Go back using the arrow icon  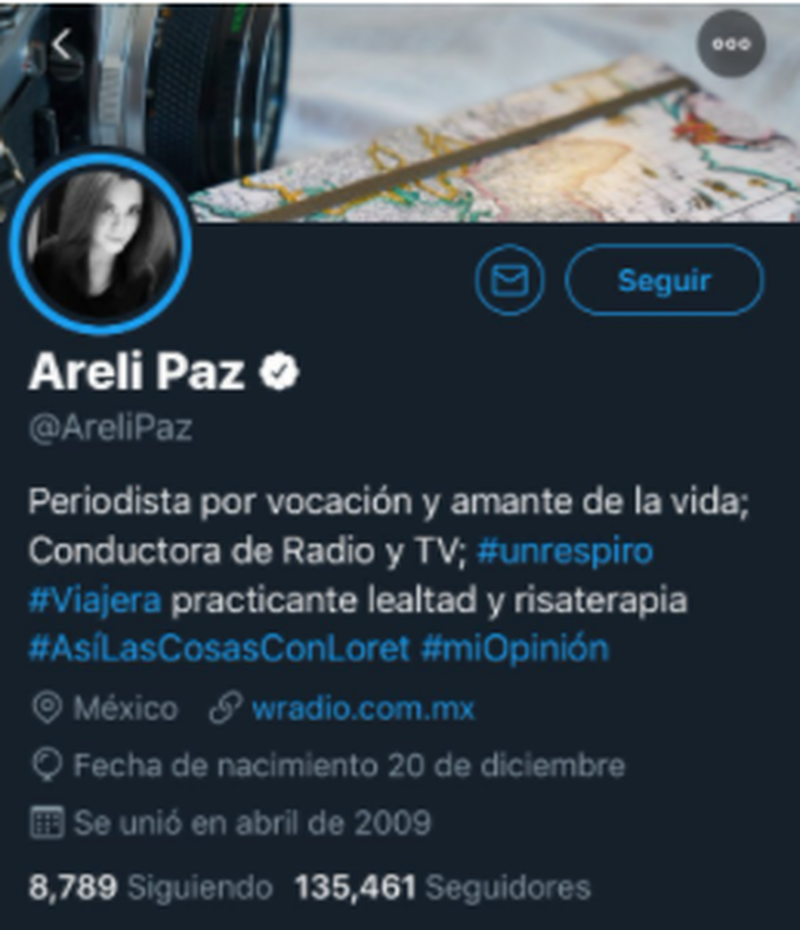62,45
